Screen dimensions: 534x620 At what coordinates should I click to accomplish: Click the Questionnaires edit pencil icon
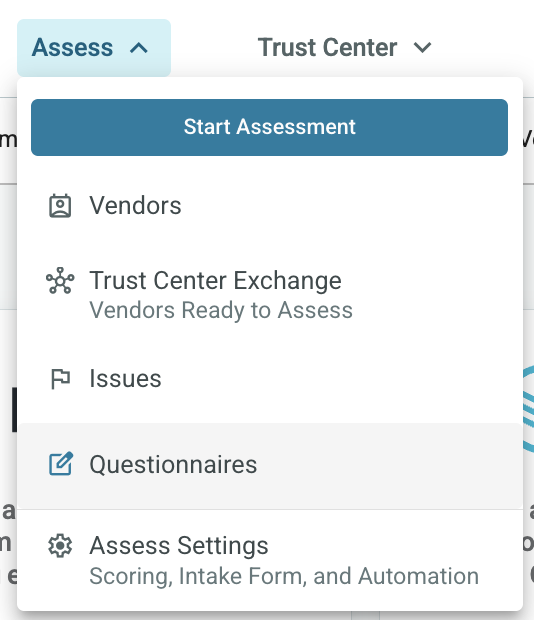(61, 463)
